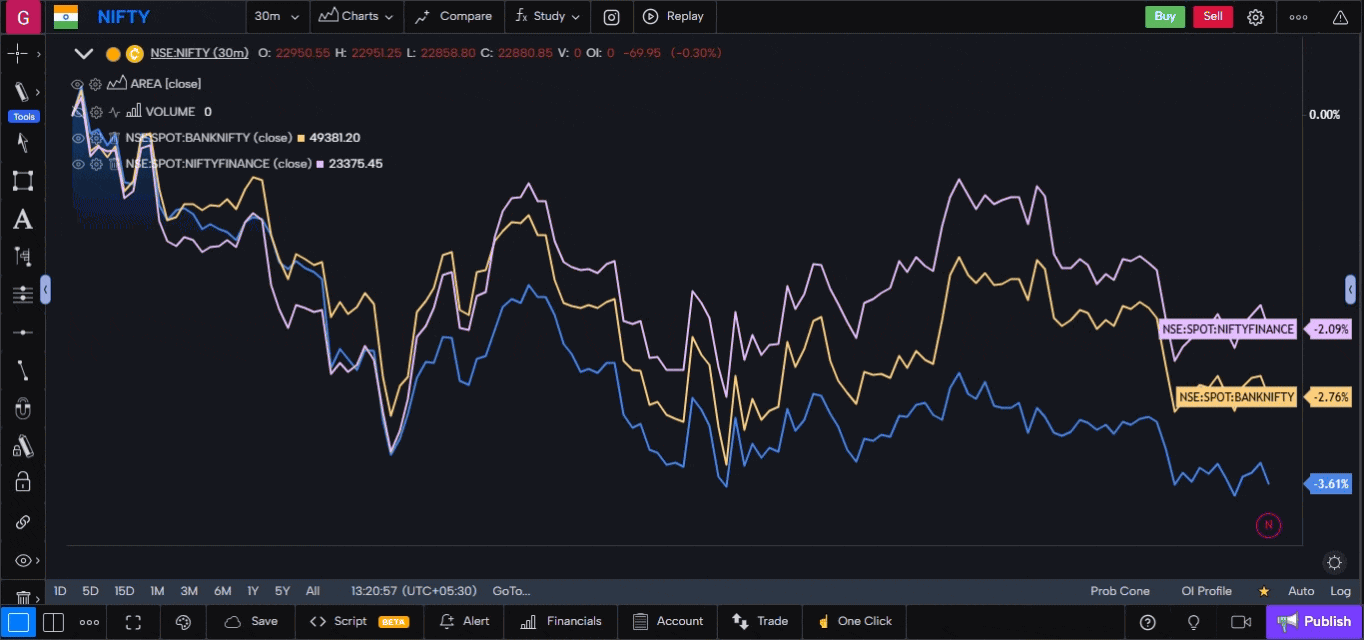The width and height of the screenshot is (1364, 640).
Task: Select the magnet snap tool
Action: tap(22, 408)
